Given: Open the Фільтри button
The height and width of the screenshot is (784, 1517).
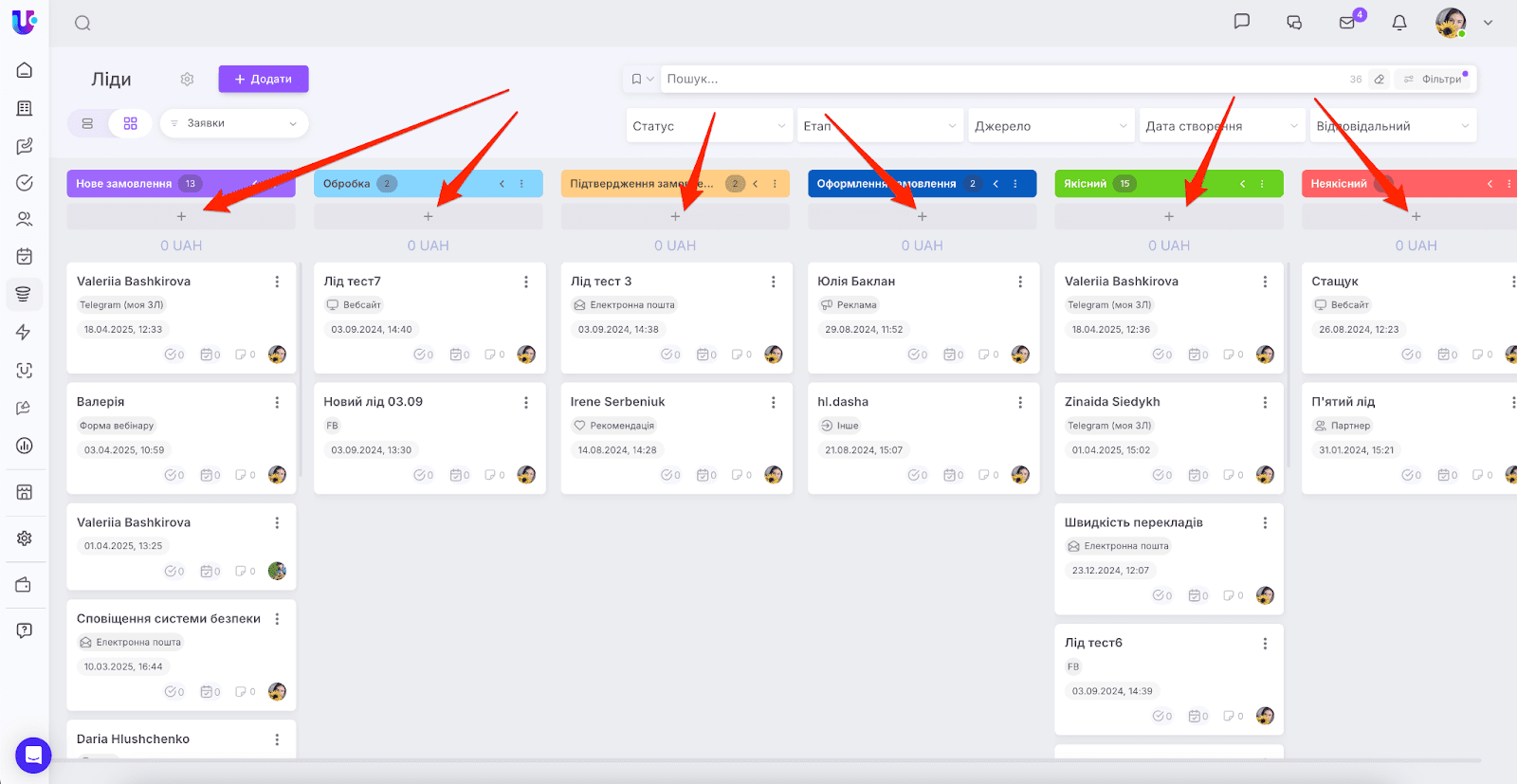Looking at the screenshot, I should coord(1432,80).
